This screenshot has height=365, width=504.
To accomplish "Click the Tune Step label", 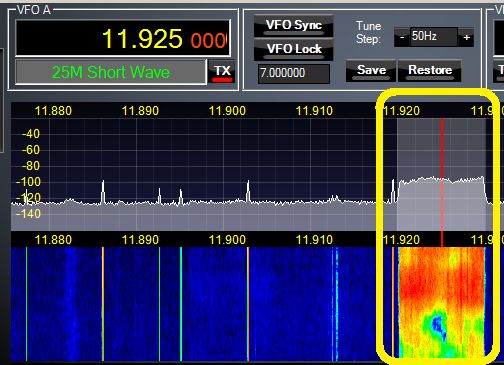I will pyautogui.click(x=368, y=33).
